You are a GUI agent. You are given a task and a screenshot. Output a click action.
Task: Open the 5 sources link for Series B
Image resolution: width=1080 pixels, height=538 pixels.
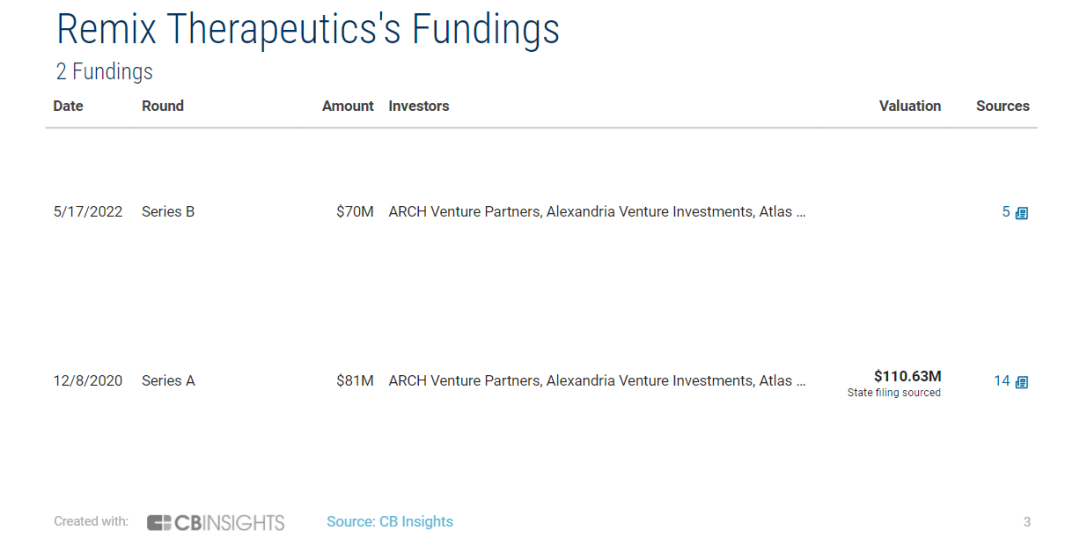1006,212
